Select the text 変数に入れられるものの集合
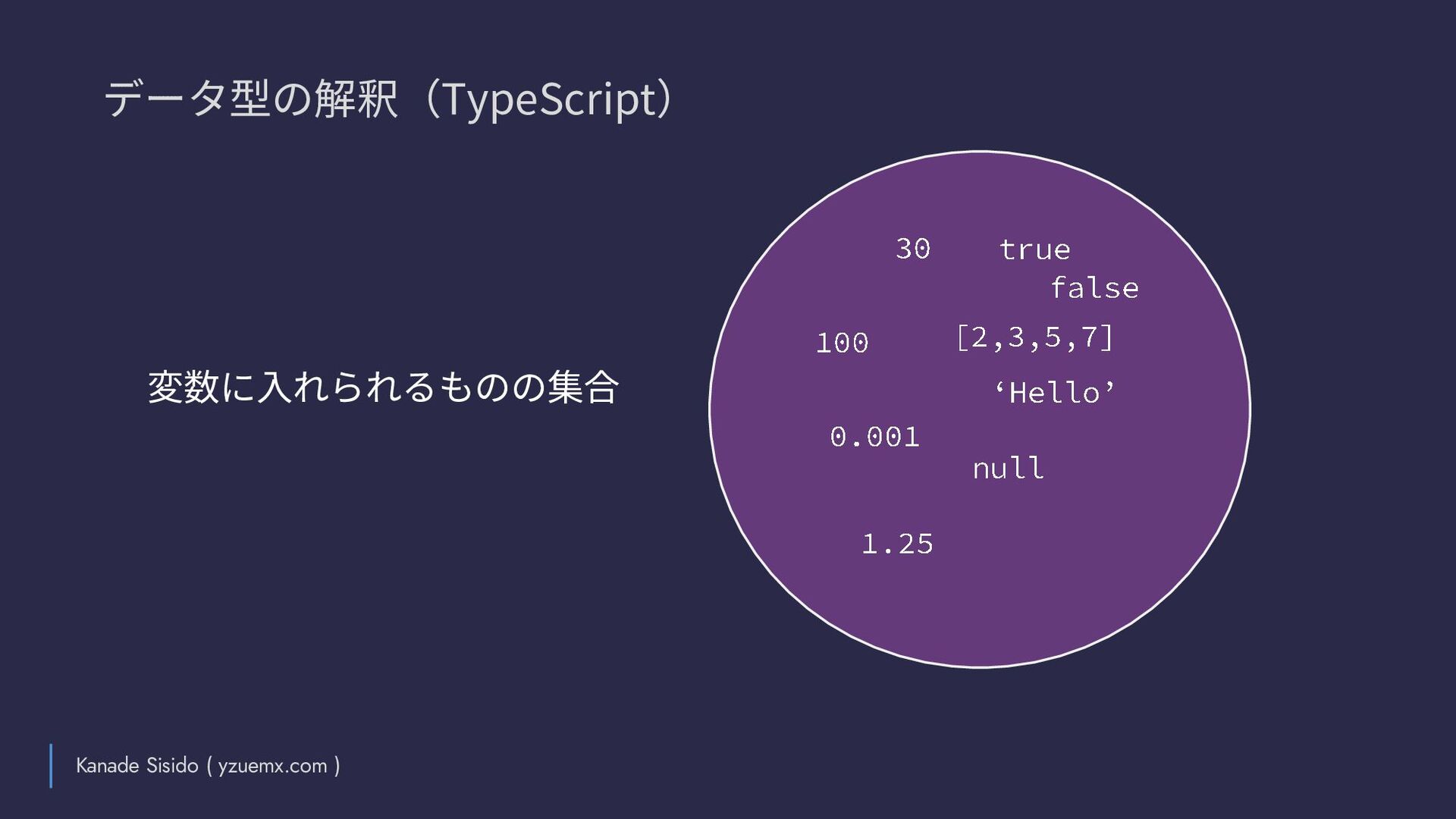Viewport: 1456px width, 819px height. coord(383,387)
